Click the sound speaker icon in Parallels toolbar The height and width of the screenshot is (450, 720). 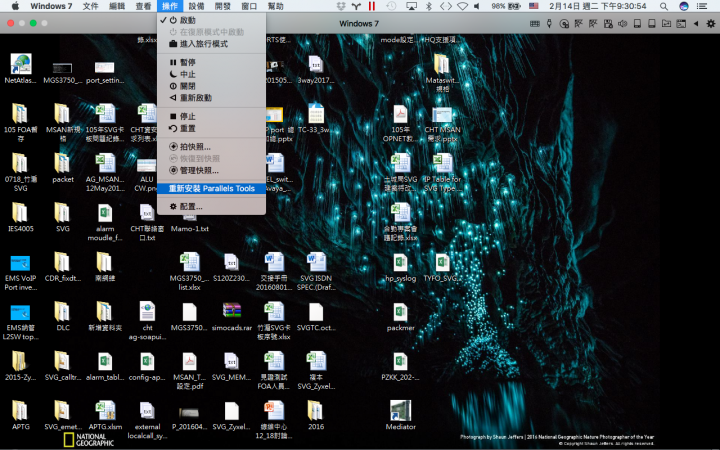tap(623, 23)
